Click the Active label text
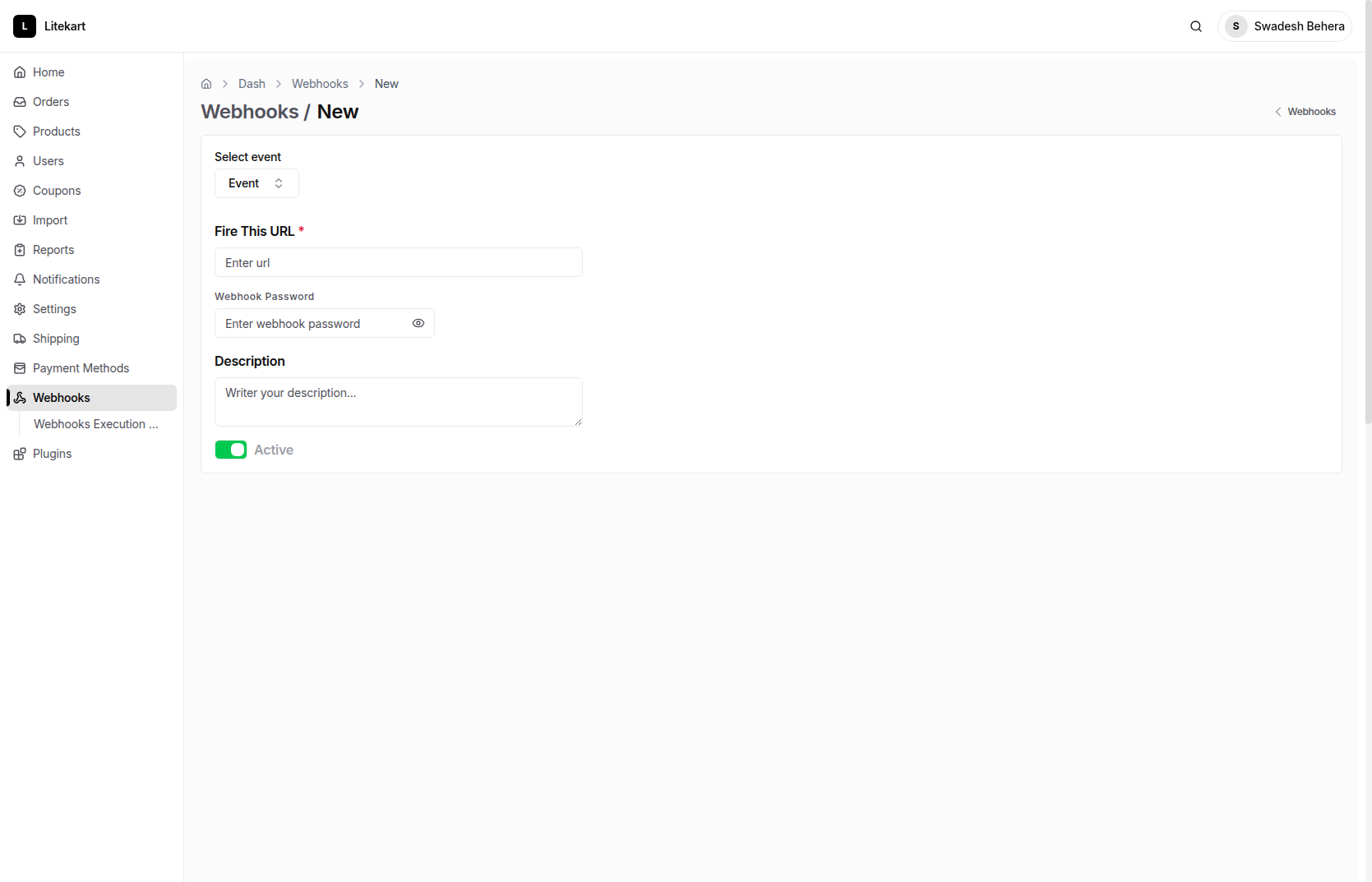 point(274,450)
